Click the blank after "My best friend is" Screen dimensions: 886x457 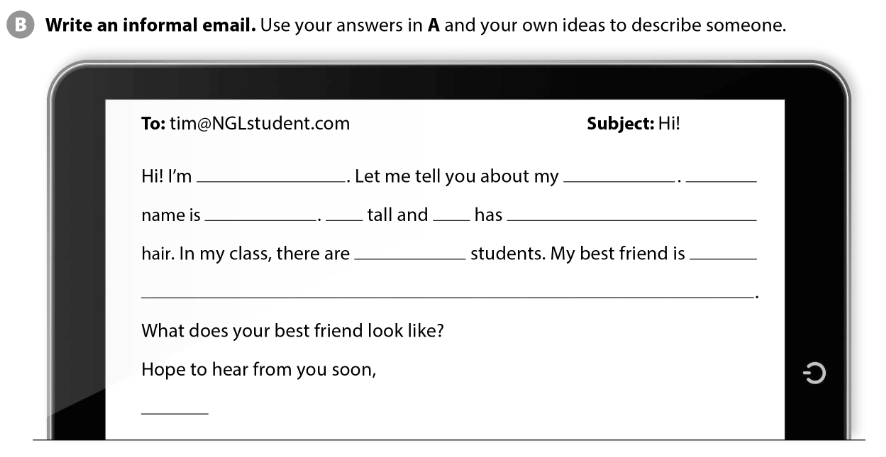(x=722, y=257)
